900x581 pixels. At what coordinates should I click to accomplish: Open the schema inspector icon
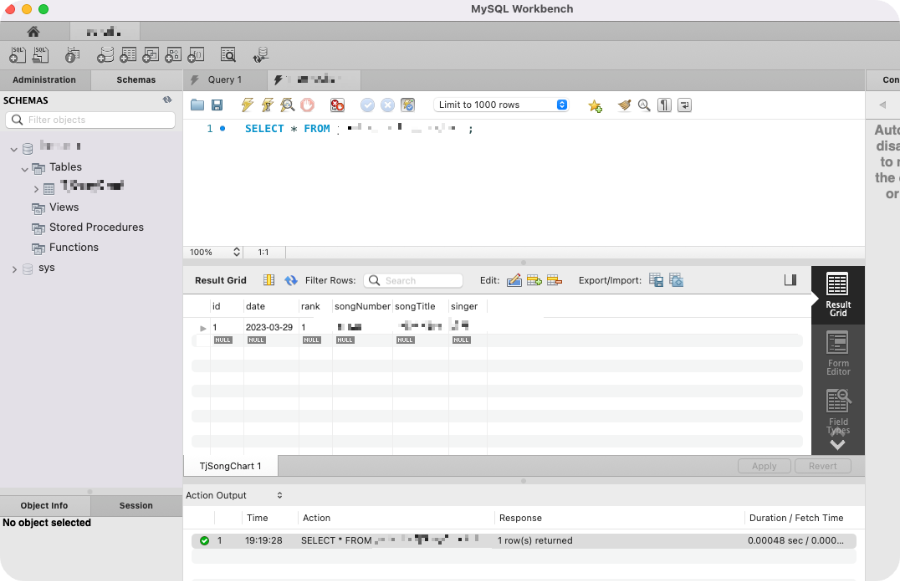click(x=72, y=55)
